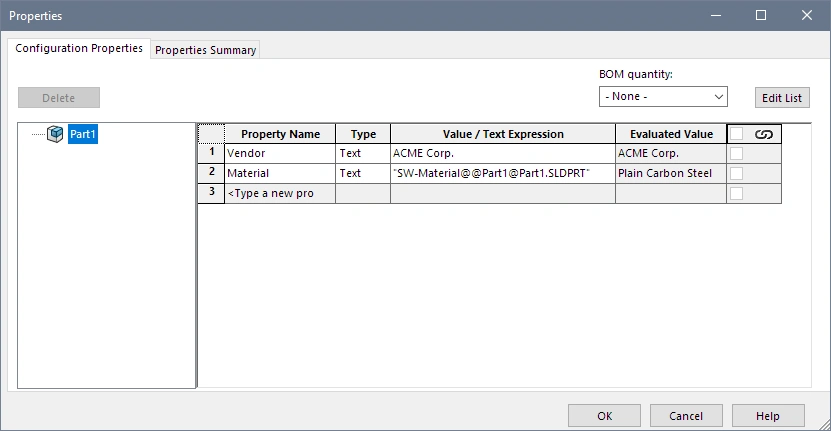The width and height of the screenshot is (831, 431).
Task: Select the Part1 item in the tree
Action: click(x=83, y=134)
